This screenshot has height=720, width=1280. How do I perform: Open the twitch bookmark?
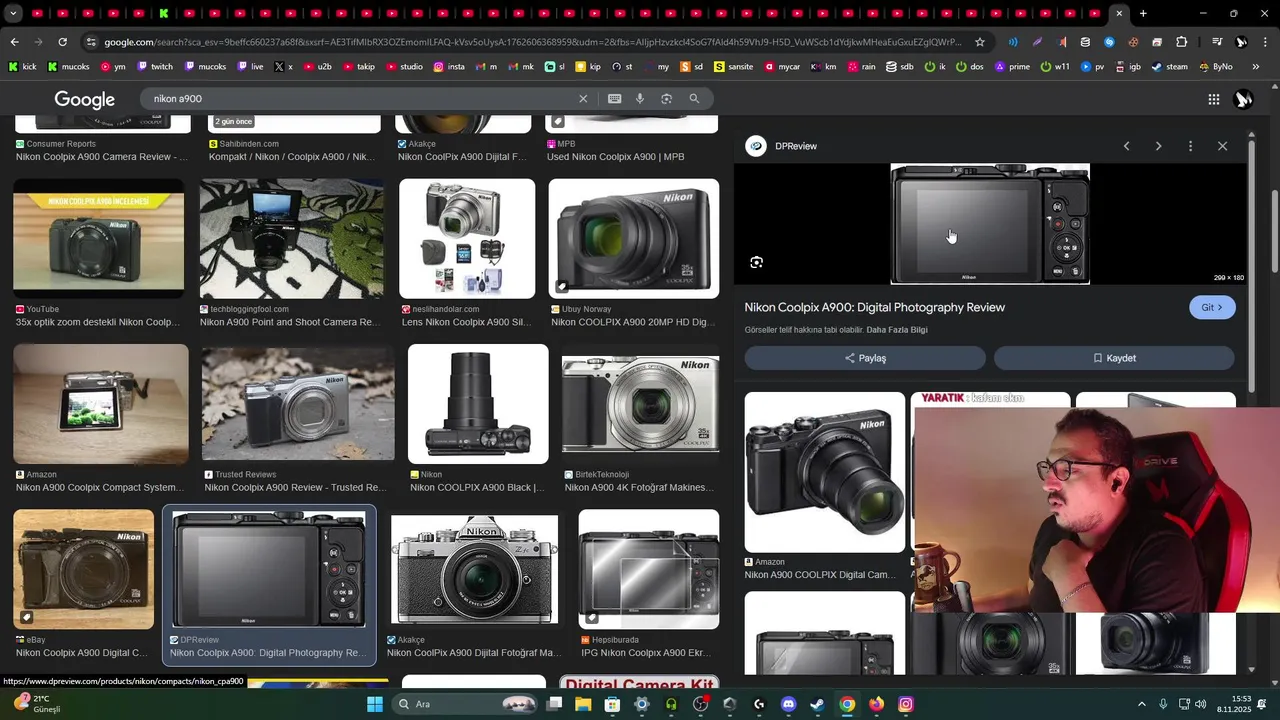pos(155,67)
